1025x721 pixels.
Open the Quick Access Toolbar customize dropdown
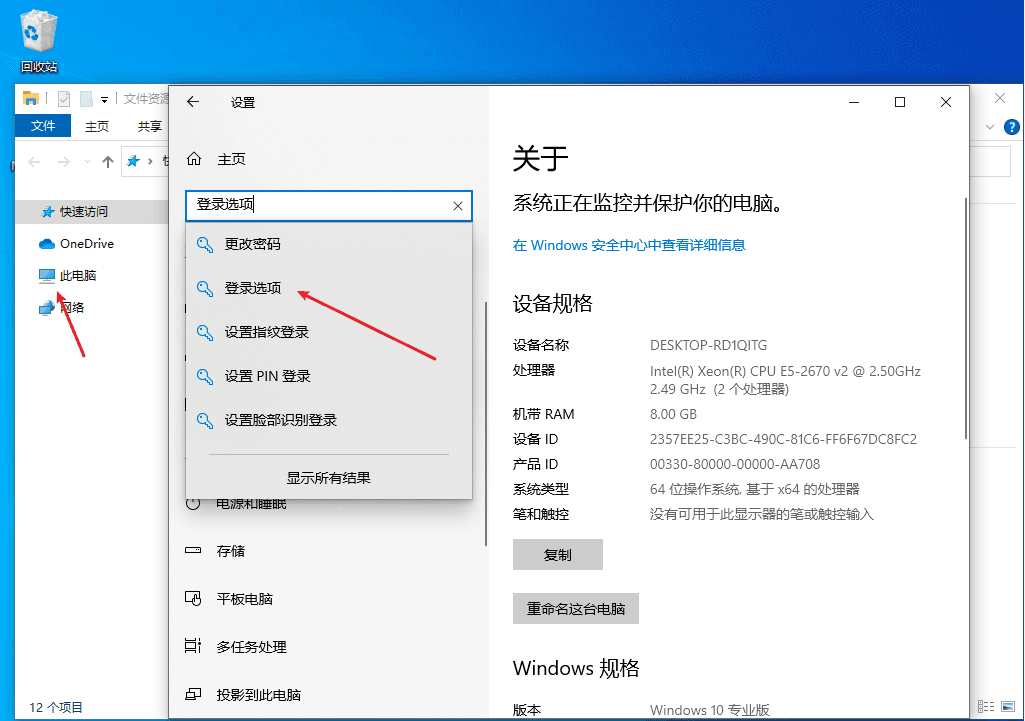click(104, 100)
